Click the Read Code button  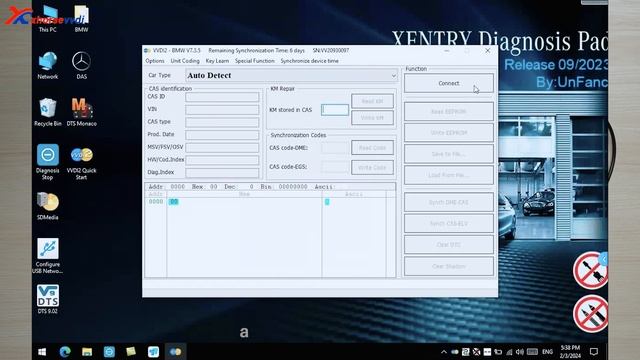coord(372,148)
